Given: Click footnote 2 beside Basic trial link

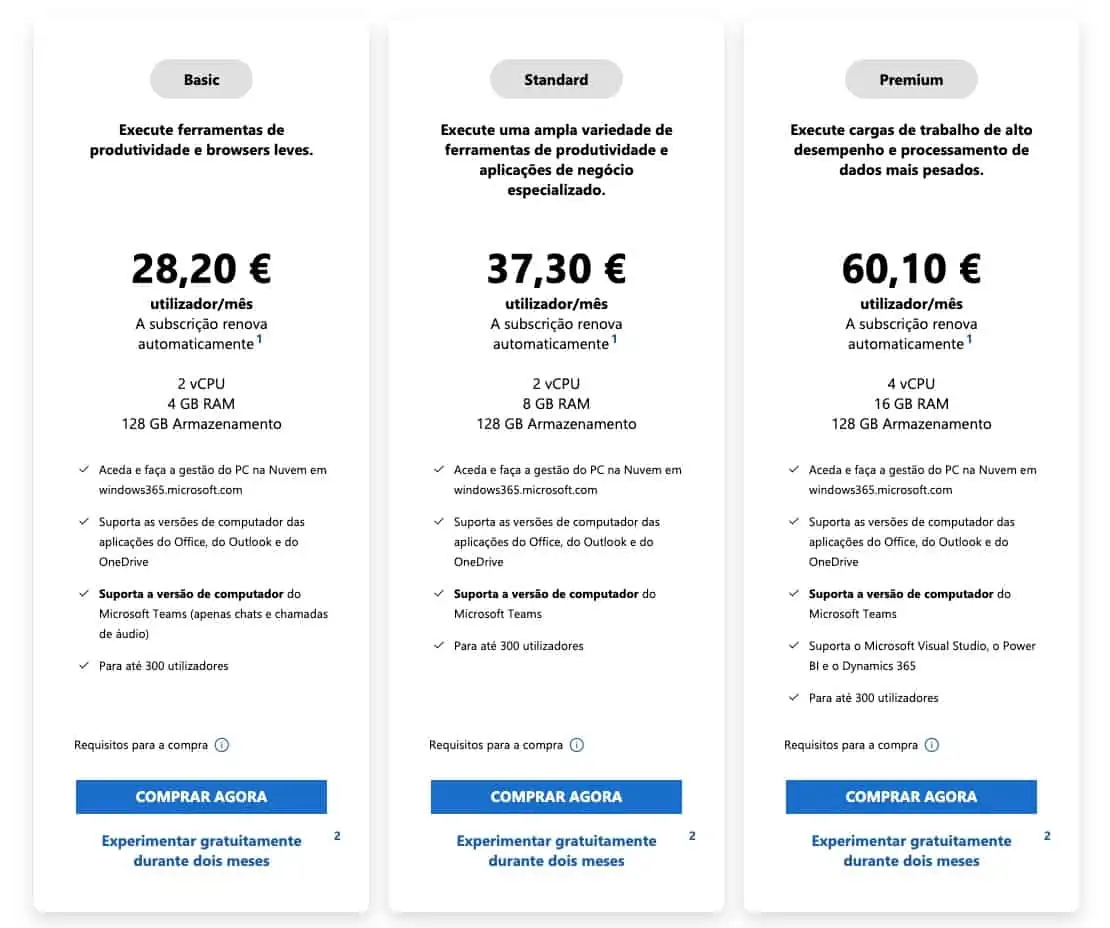Looking at the screenshot, I should [x=337, y=836].
